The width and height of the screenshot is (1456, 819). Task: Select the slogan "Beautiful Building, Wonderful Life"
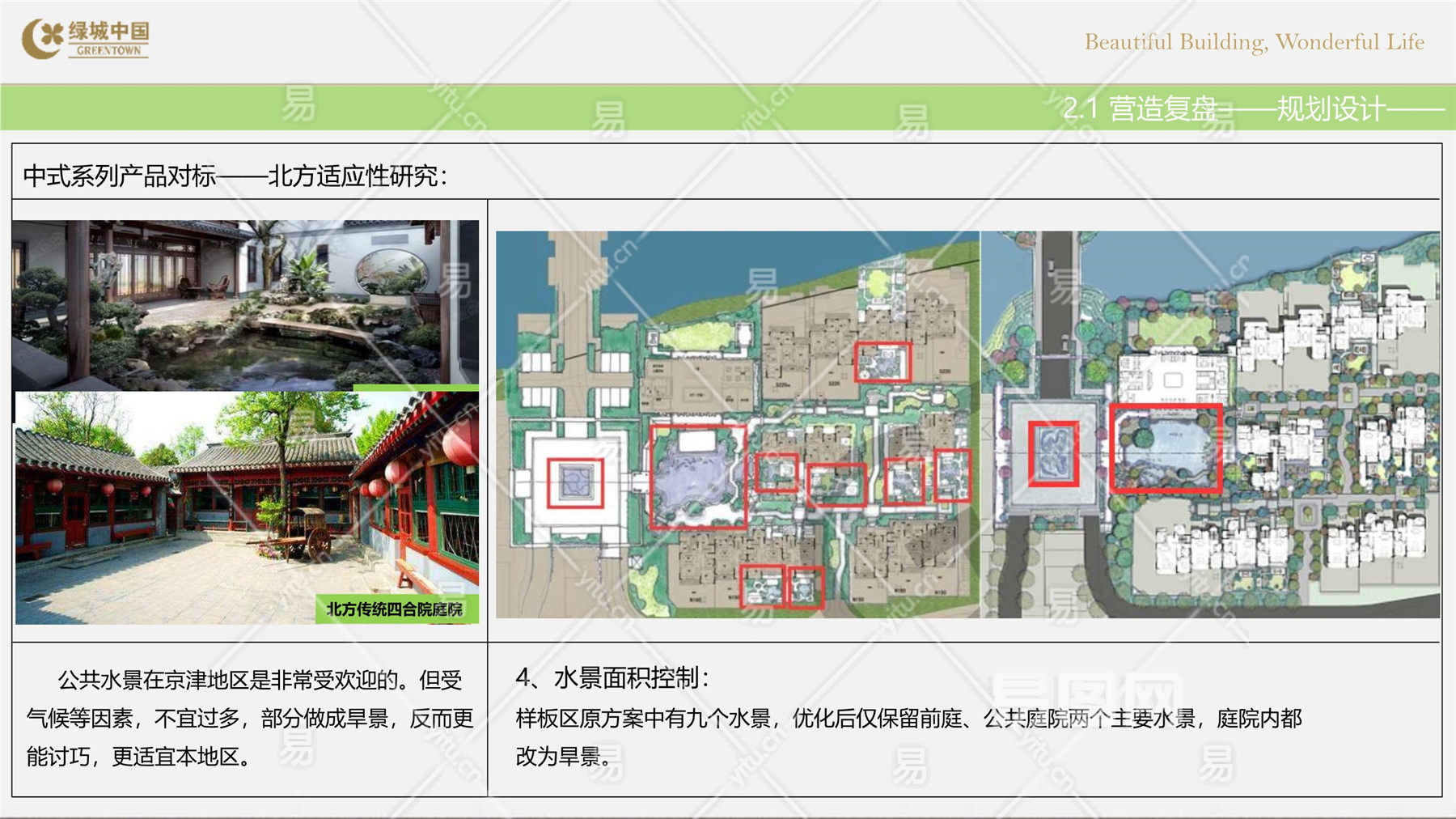pos(1255,42)
